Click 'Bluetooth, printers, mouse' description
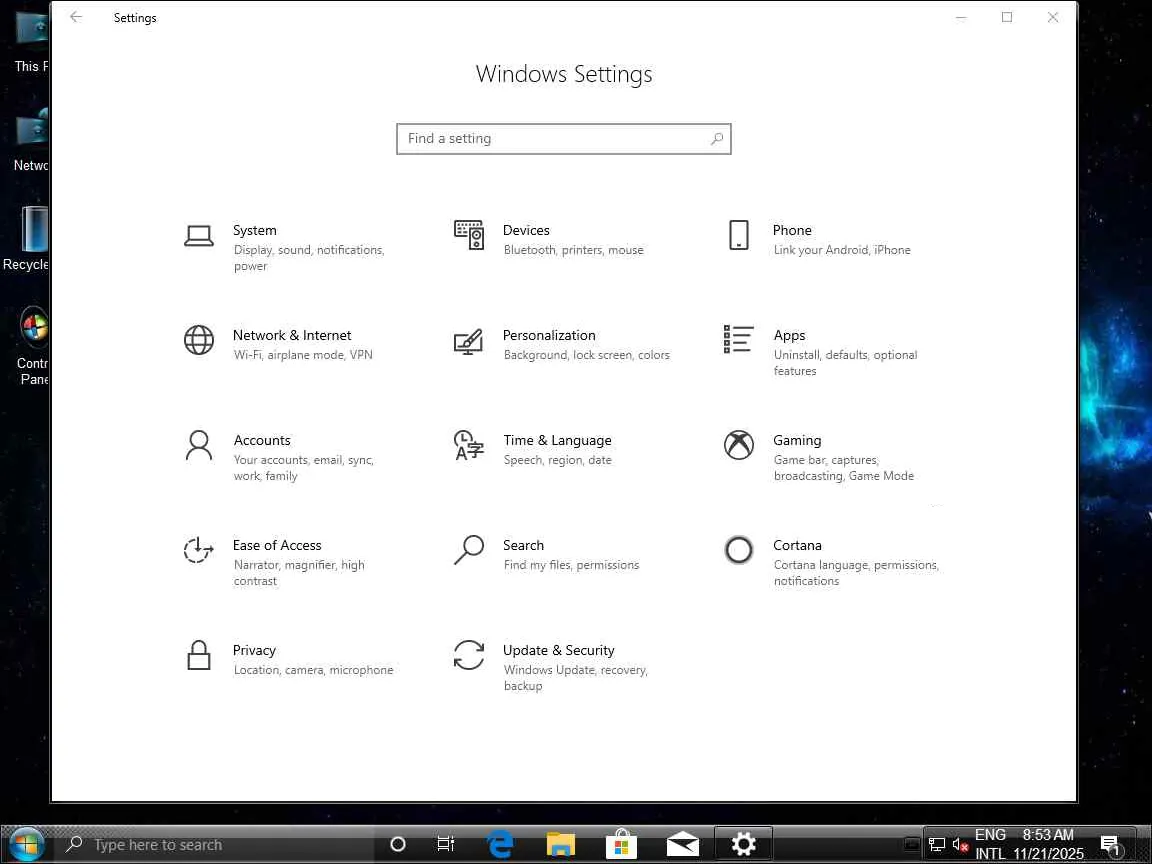This screenshot has width=1152, height=864. pyautogui.click(x=573, y=250)
